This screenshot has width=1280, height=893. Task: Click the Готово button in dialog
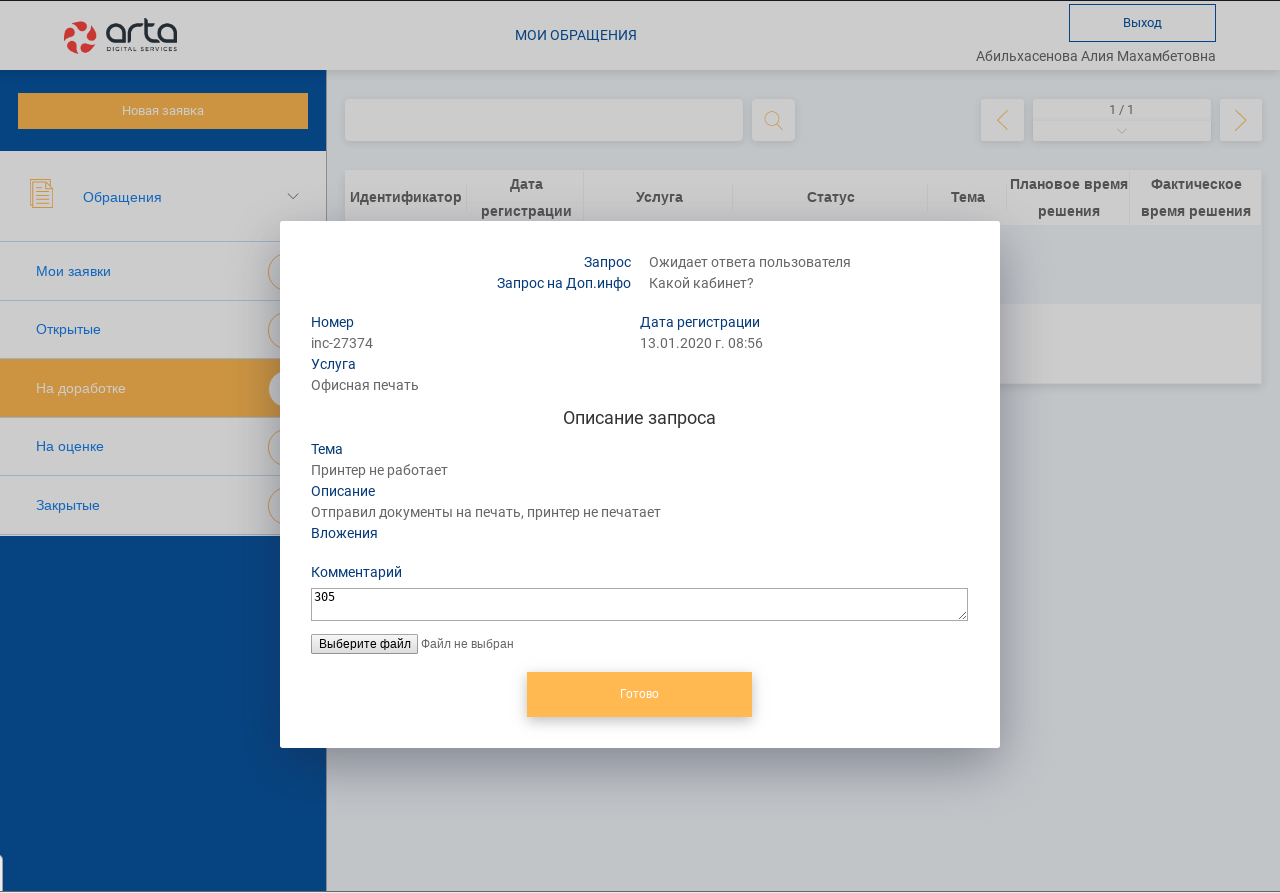pos(639,694)
